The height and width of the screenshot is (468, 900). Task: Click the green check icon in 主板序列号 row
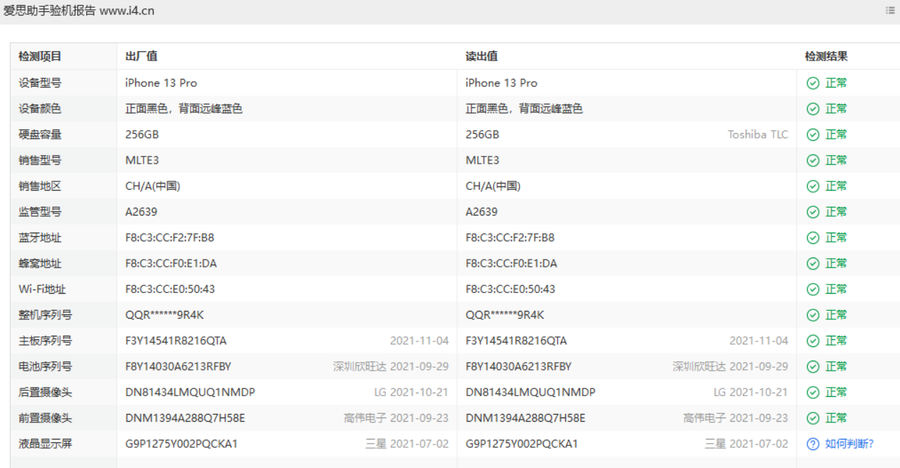coord(813,341)
